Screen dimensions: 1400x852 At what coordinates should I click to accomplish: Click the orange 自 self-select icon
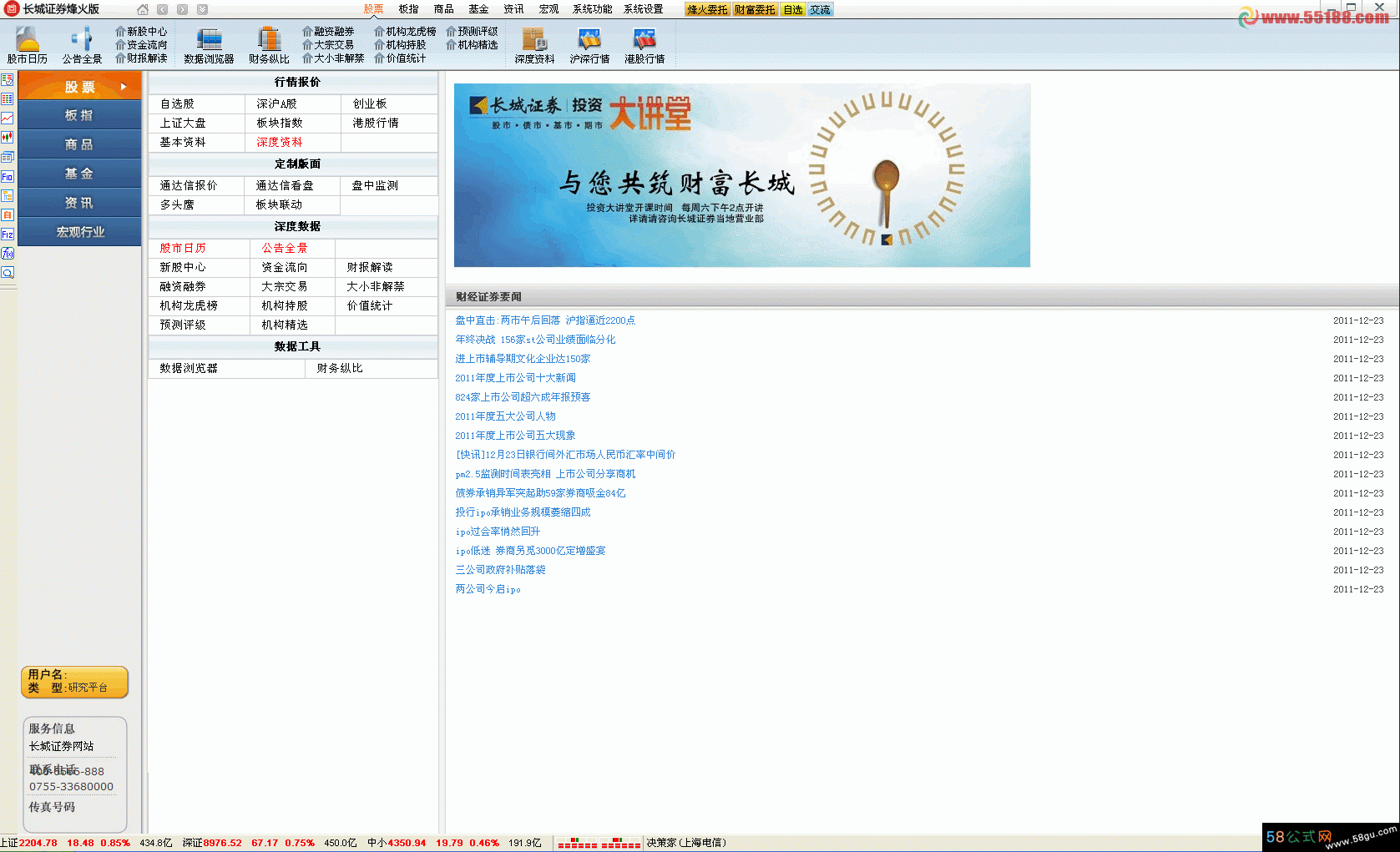coord(8,215)
